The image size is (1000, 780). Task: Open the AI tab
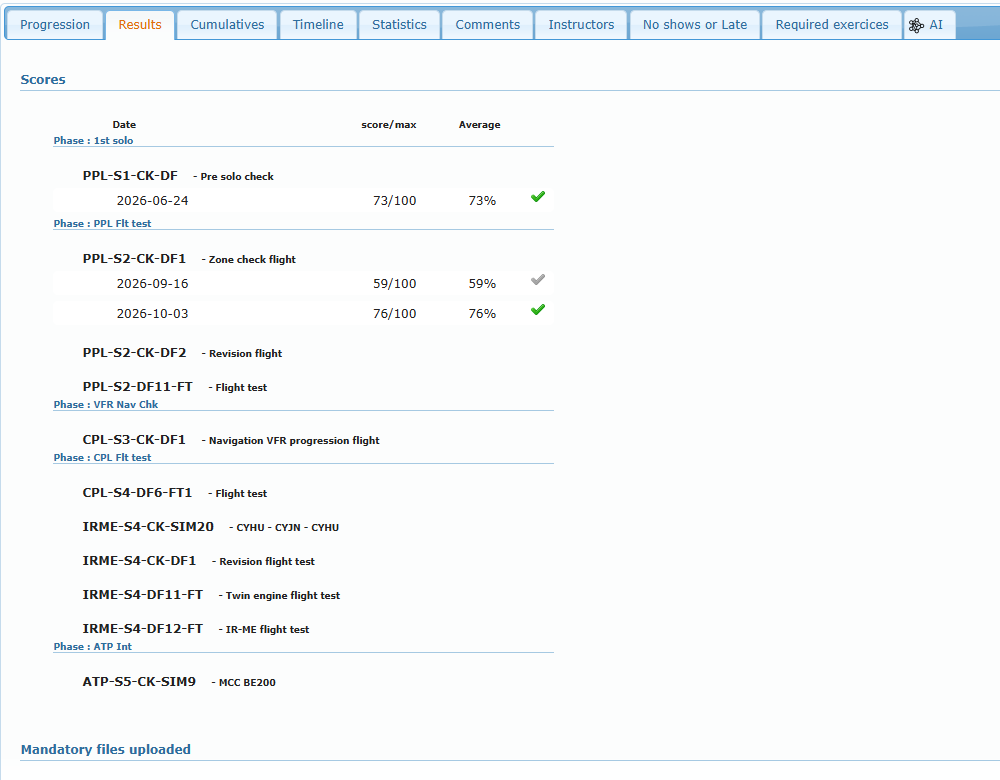coord(929,25)
